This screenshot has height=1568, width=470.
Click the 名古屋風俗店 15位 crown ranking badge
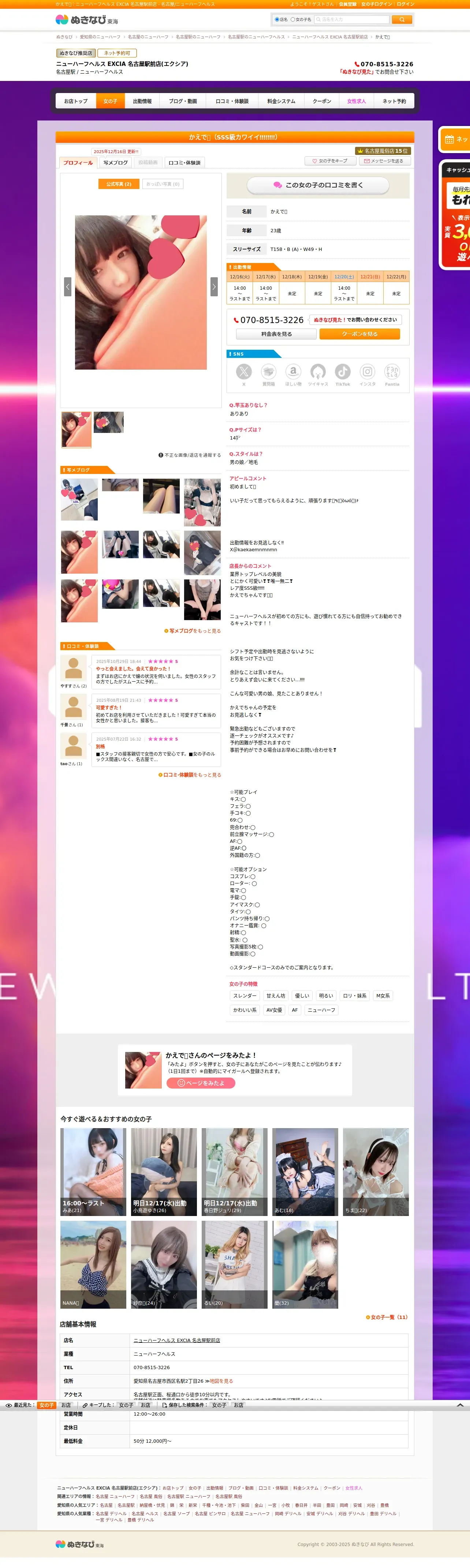pyautogui.click(x=383, y=150)
